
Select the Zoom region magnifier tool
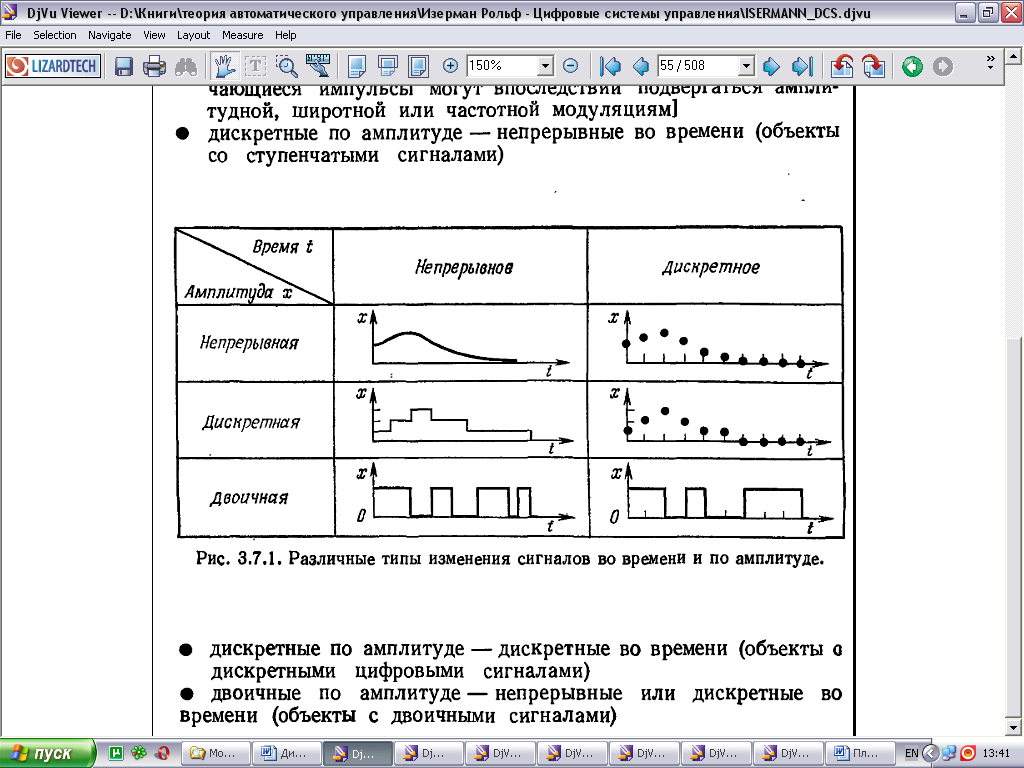pos(286,66)
